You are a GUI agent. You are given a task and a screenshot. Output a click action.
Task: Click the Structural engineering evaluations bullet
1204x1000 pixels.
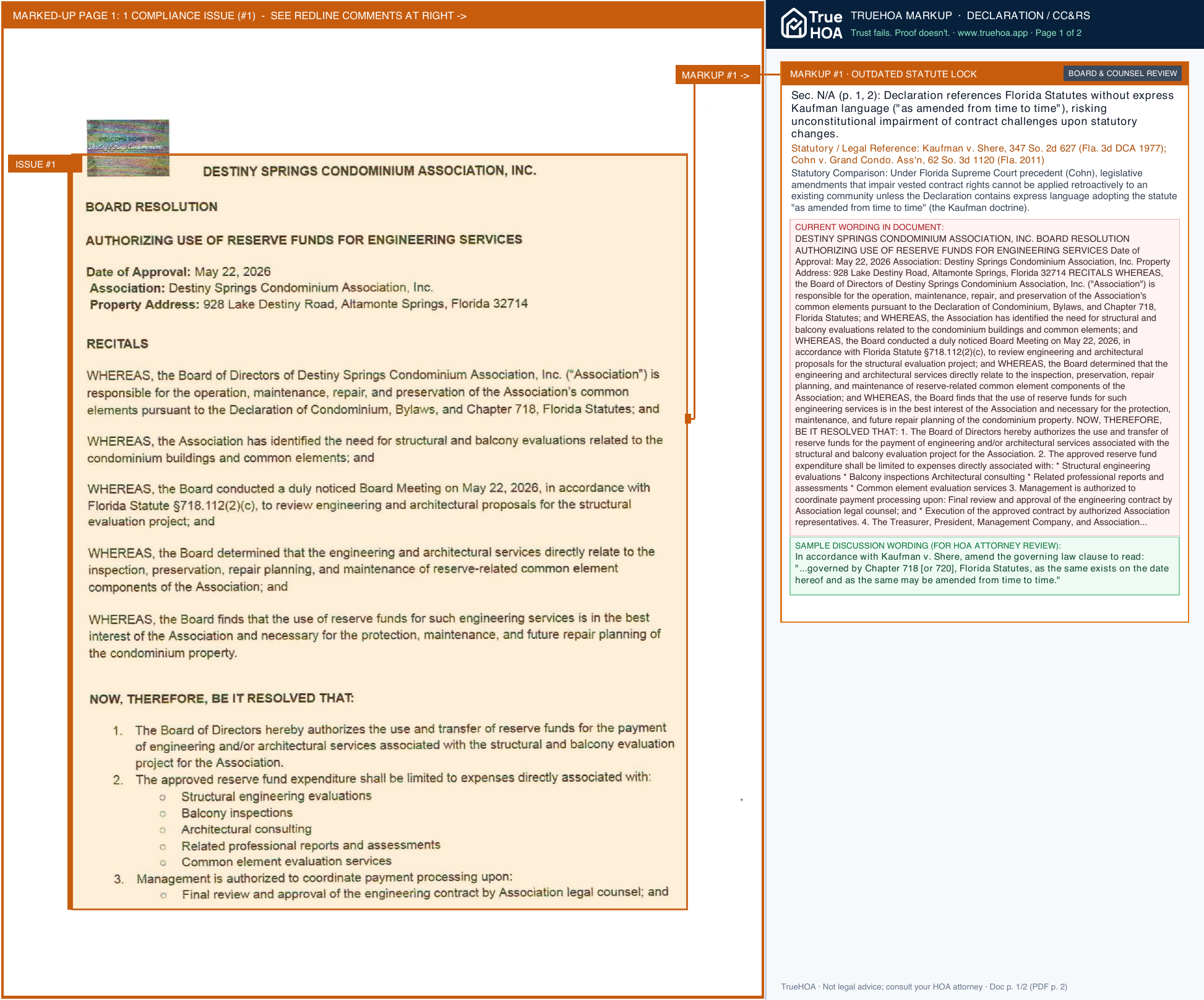277,796
